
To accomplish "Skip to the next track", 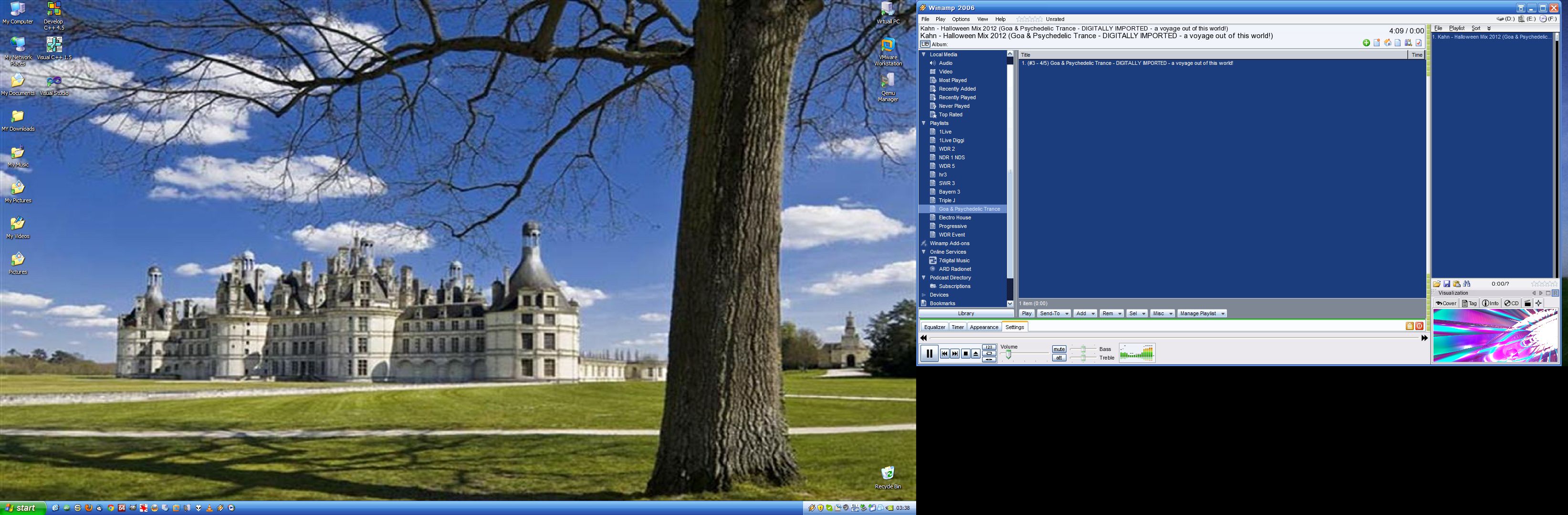I will pos(955,353).
